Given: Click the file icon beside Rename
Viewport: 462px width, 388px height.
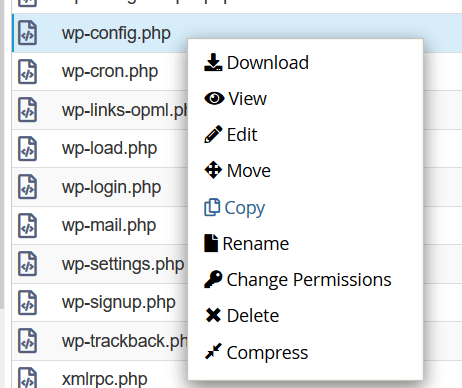Looking at the screenshot, I should tap(211, 243).
